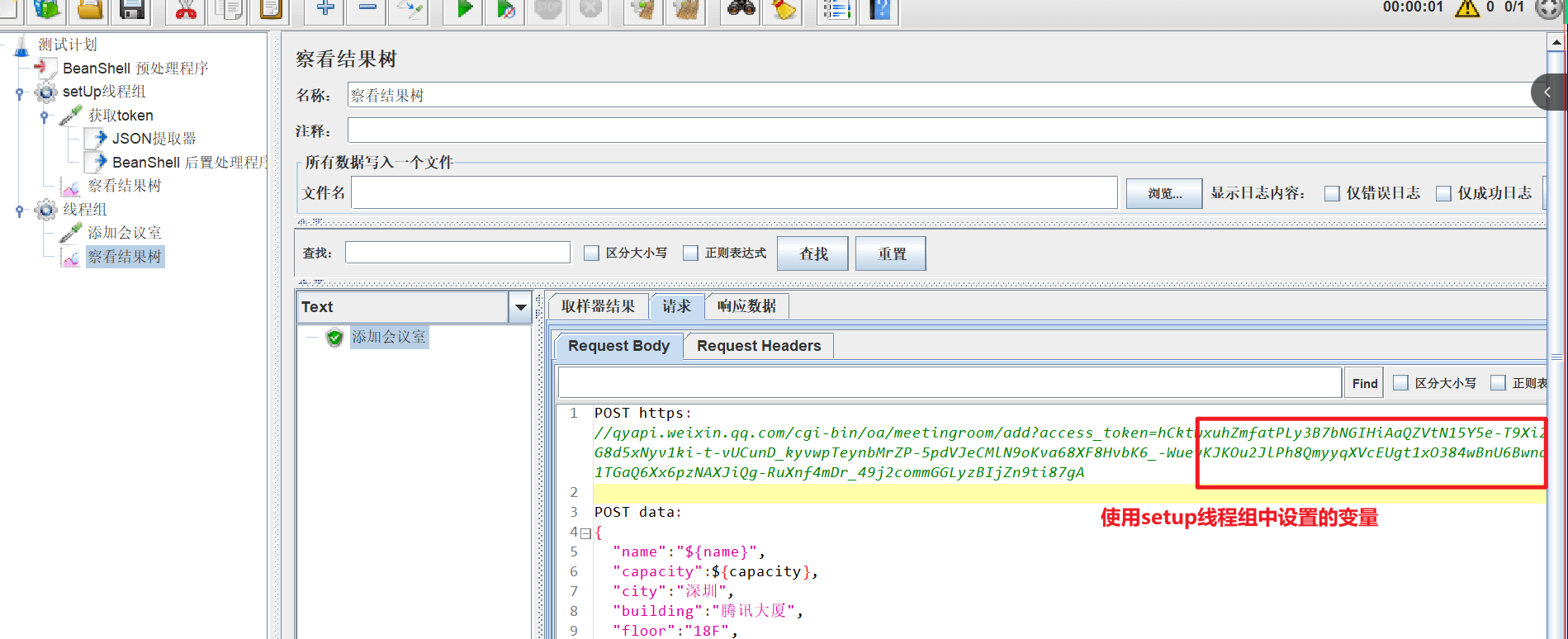Enable 仅成功日志 checkbox
1568x639 pixels.
pyautogui.click(x=1443, y=193)
